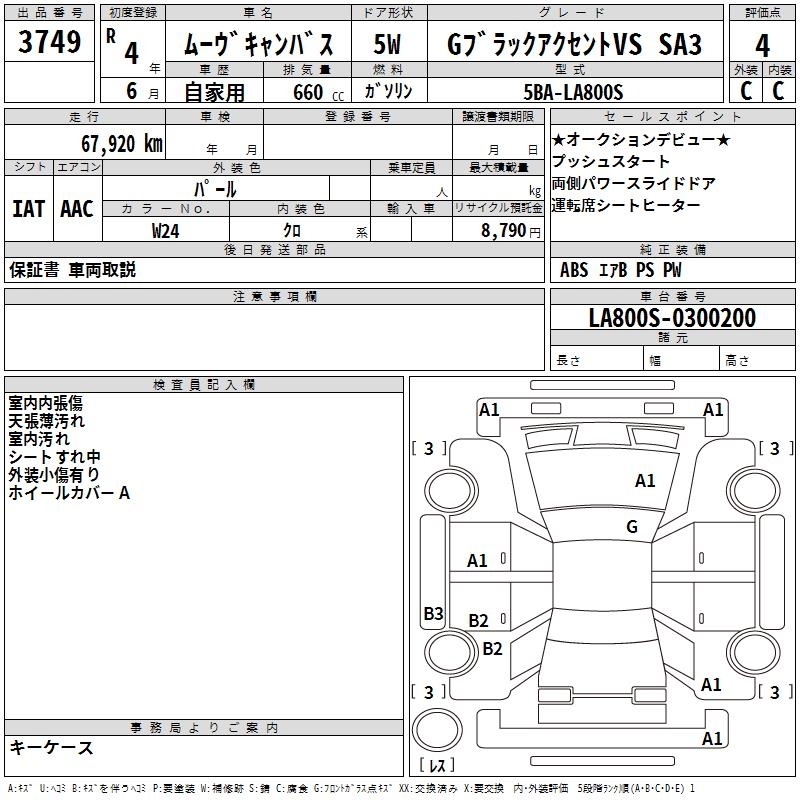Select the inspector note 天張薄汚れ
Viewport: 800px width, 800px height.
[46, 421]
